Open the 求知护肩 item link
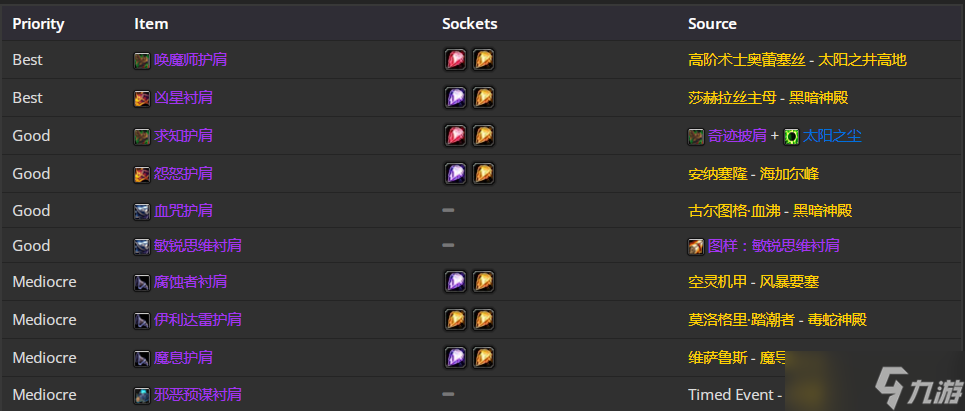Image resolution: width=965 pixels, height=411 pixels. pos(183,136)
